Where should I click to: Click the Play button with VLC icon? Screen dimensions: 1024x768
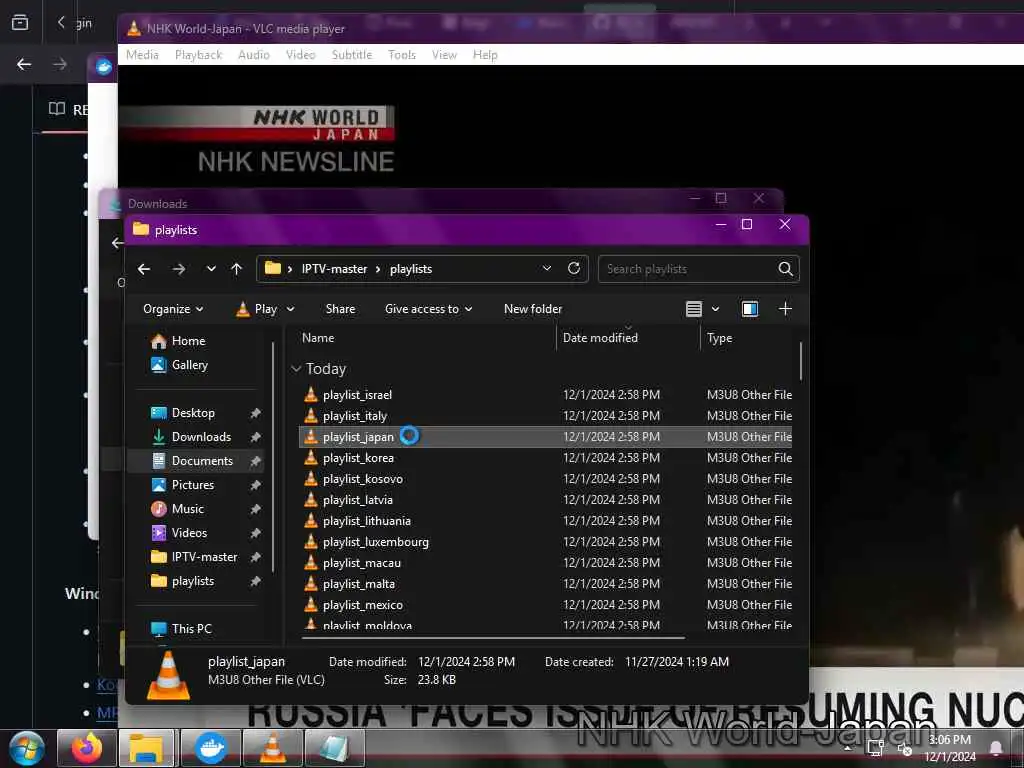pyautogui.click(x=256, y=309)
